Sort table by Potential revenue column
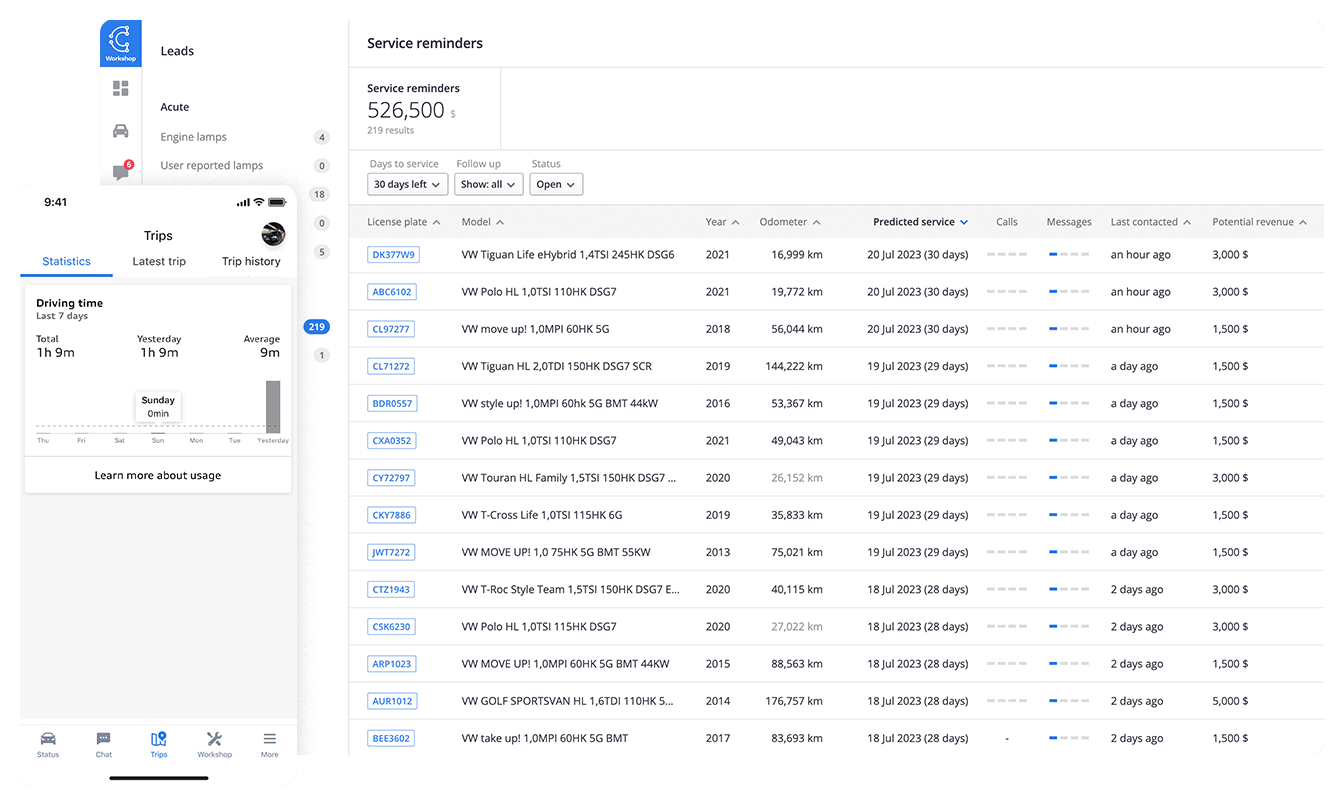This screenshot has width=1344, height=806. click(x=1259, y=222)
